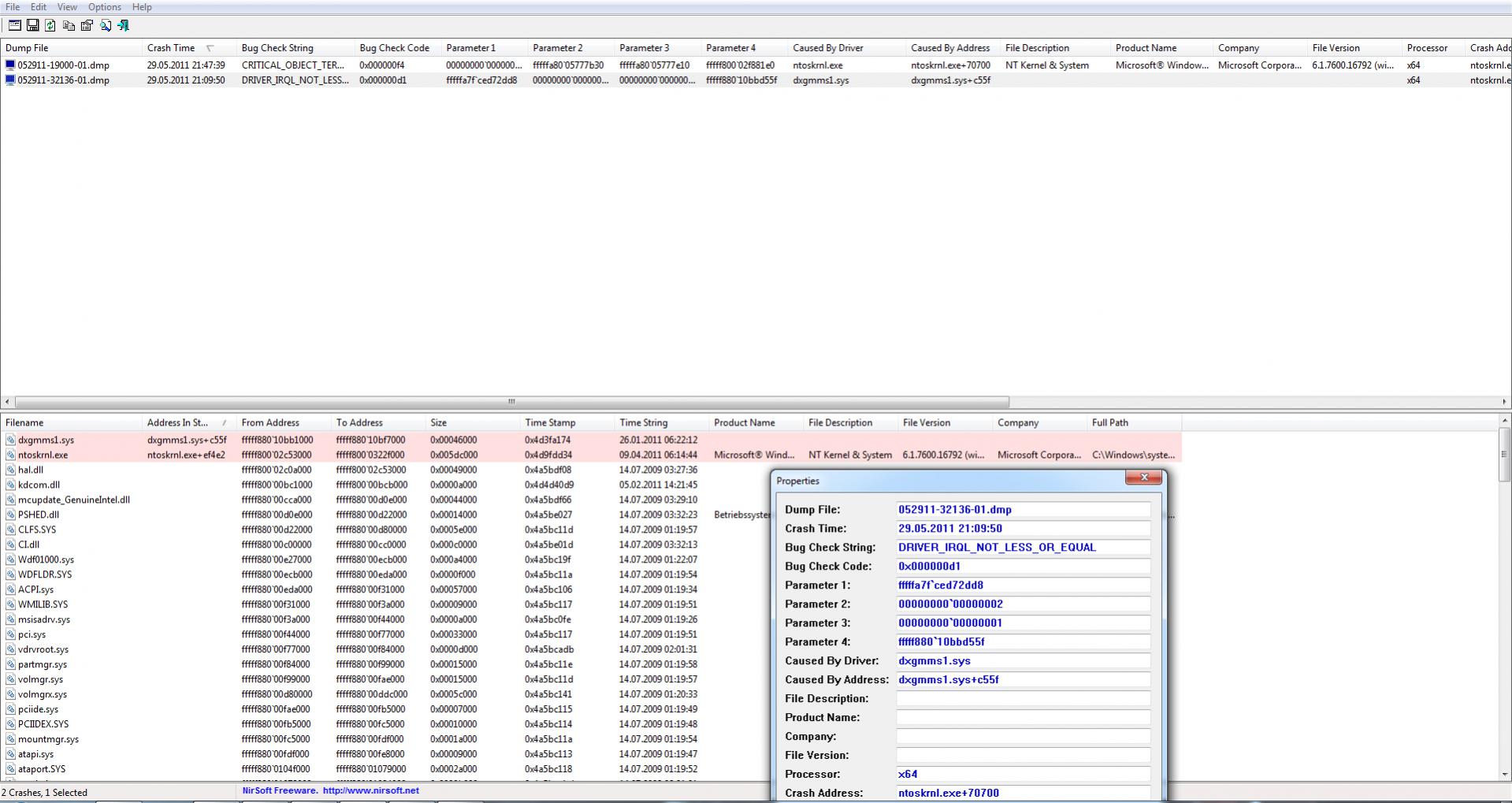
Task: Click the upper pane scroll-left arrow
Action: pyautogui.click(x=7, y=402)
